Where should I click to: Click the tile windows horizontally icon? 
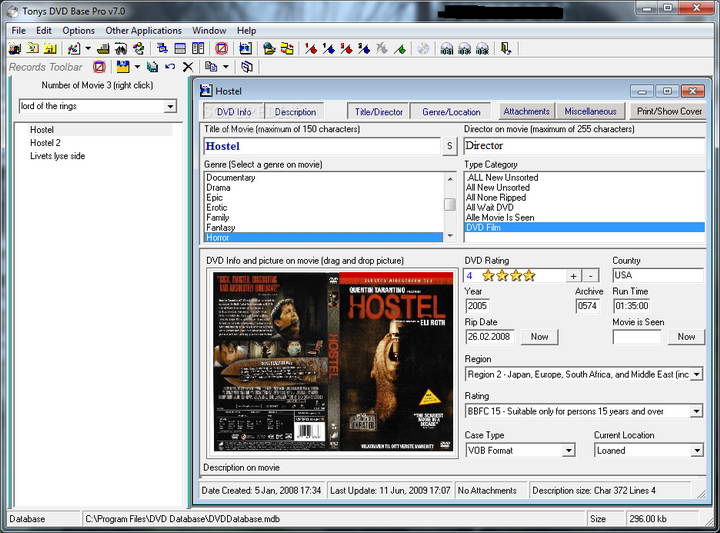coord(180,48)
